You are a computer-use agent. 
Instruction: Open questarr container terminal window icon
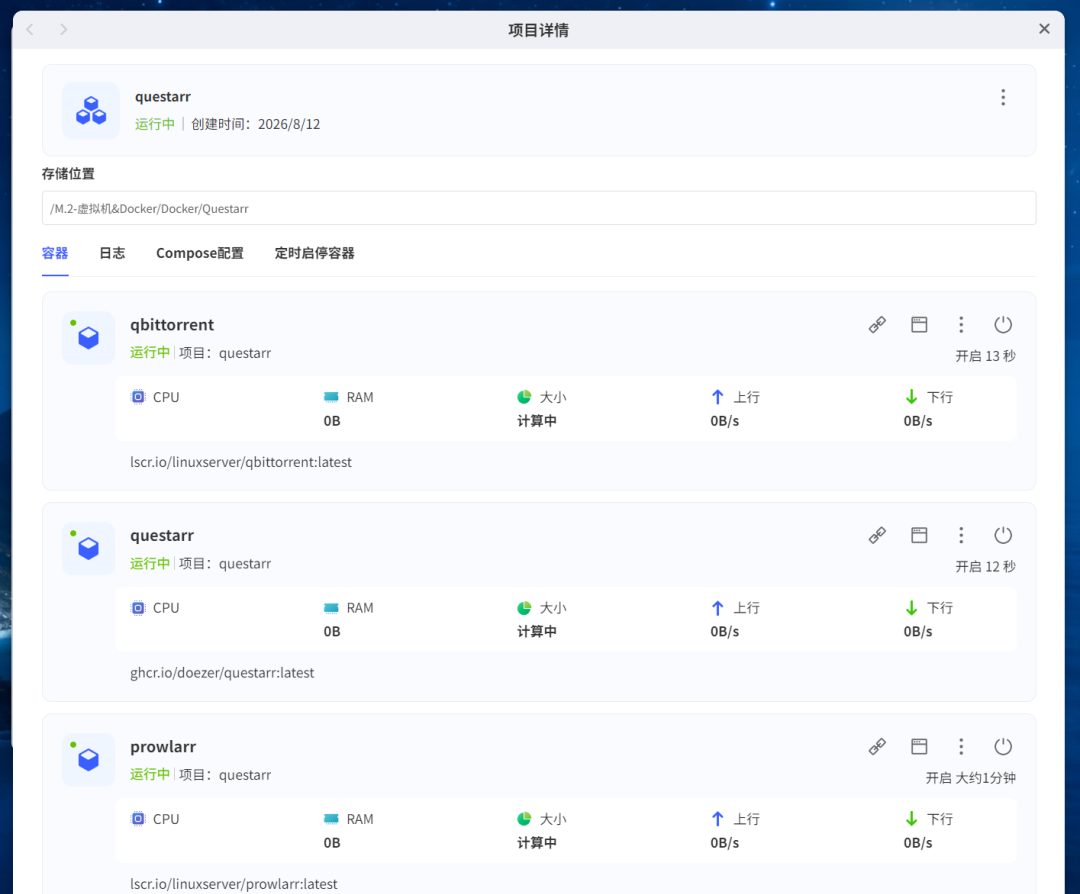pos(919,535)
